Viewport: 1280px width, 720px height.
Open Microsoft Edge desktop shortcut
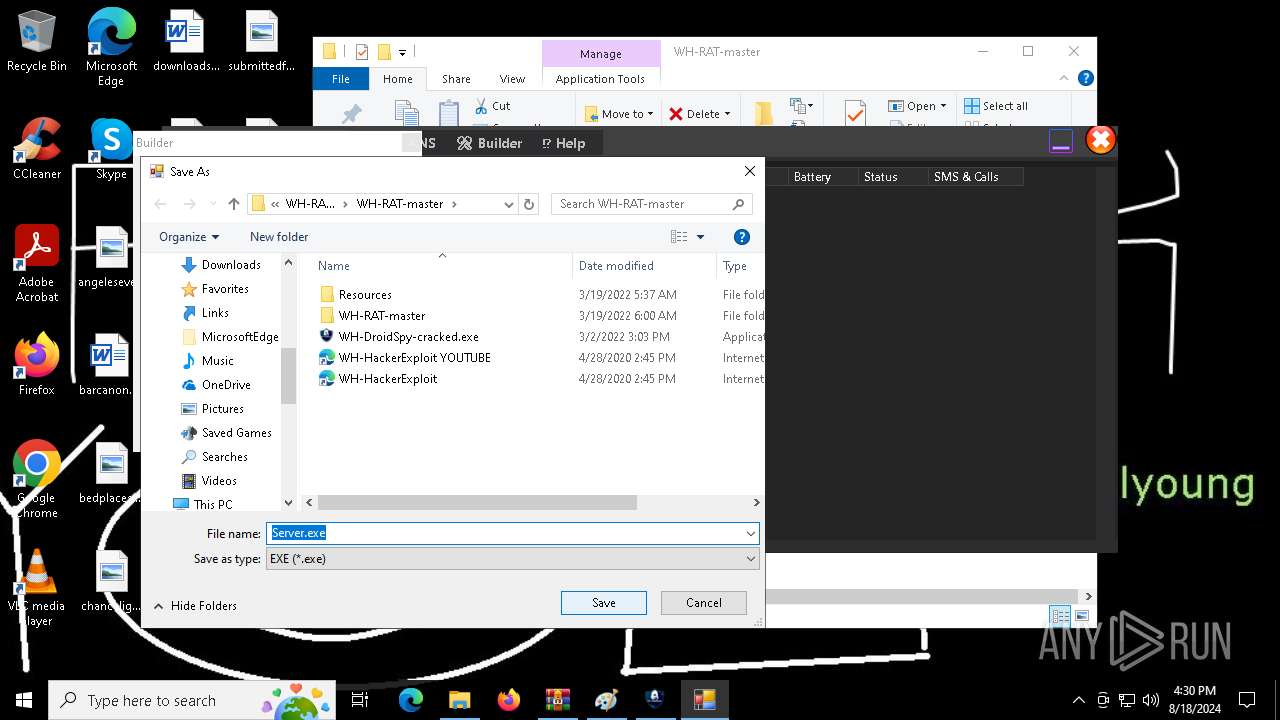pyautogui.click(x=111, y=47)
